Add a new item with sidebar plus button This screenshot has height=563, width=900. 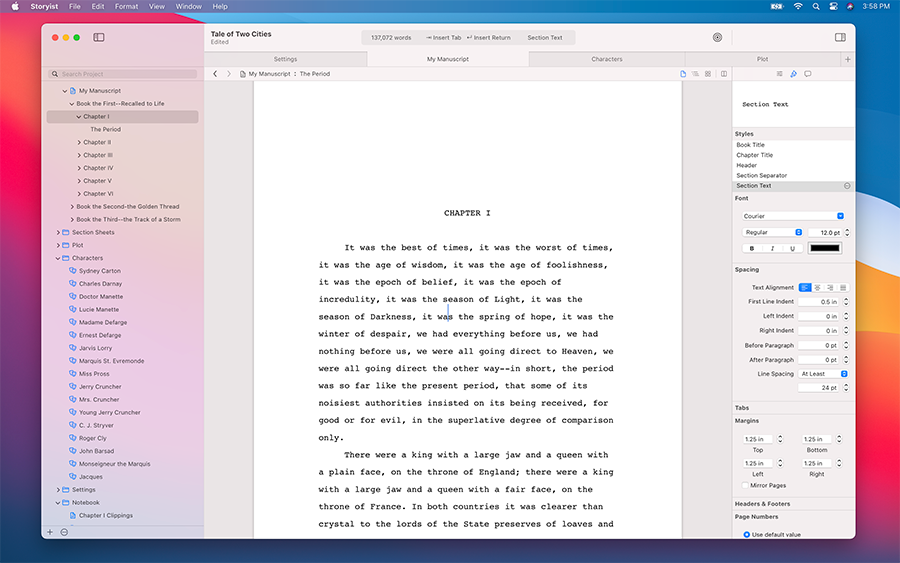coord(50,532)
